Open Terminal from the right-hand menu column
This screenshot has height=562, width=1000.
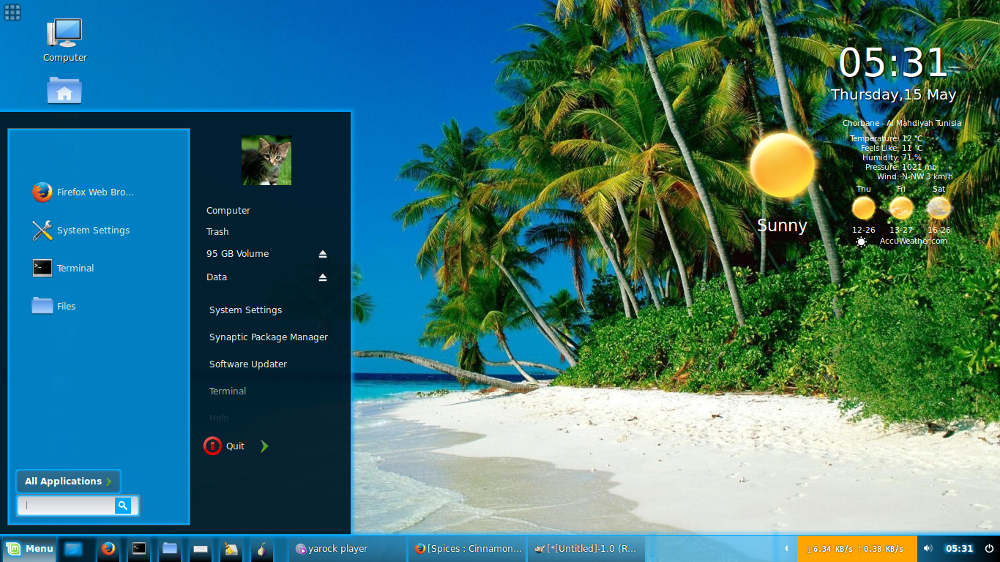coord(228,391)
